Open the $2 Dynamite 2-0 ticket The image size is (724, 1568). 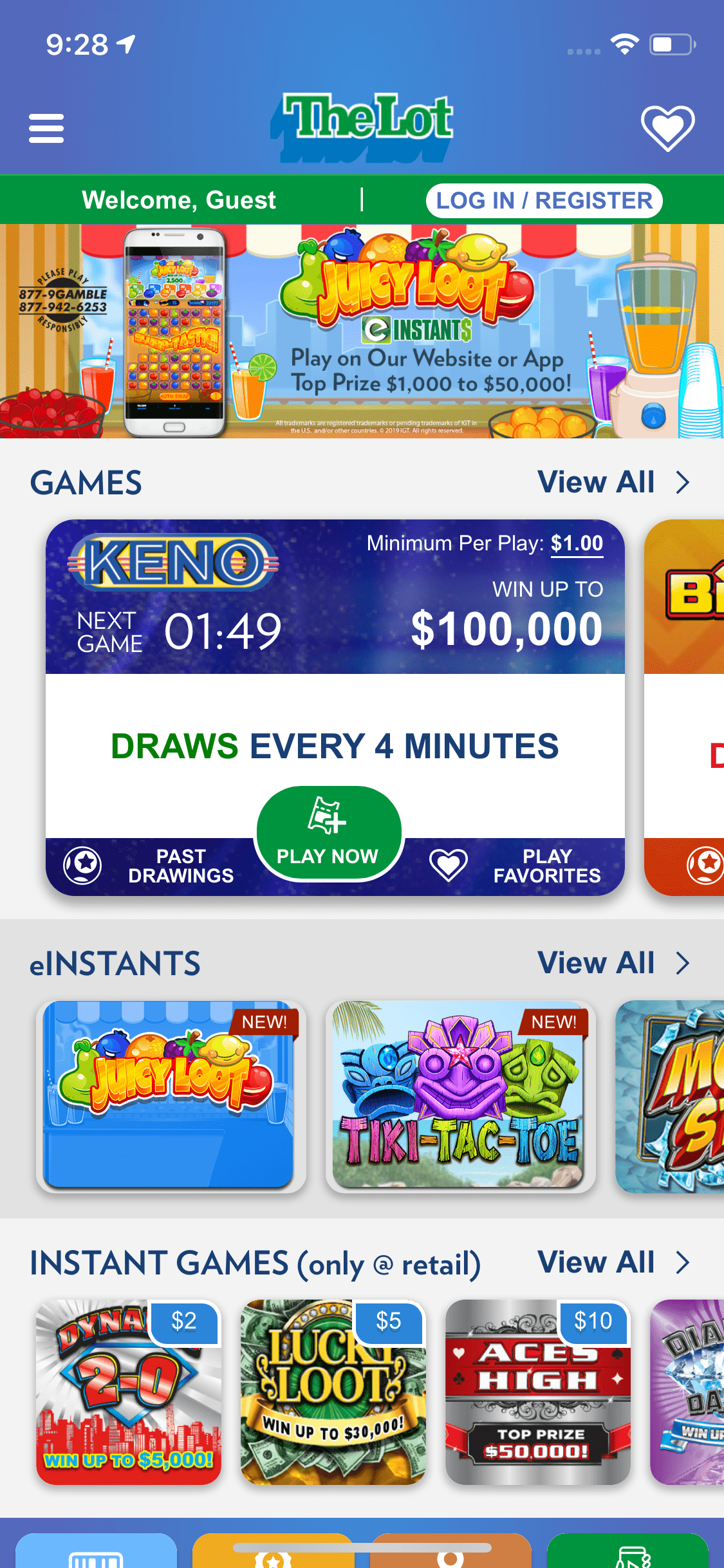coord(129,1392)
